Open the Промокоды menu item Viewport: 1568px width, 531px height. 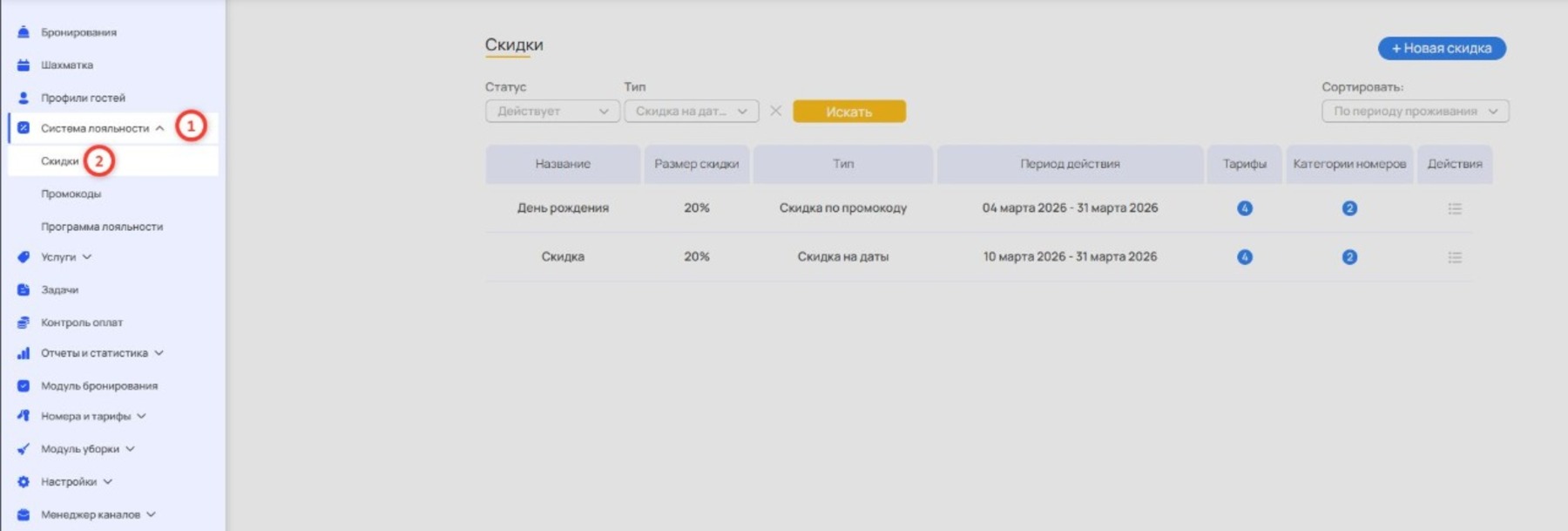click(x=71, y=194)
